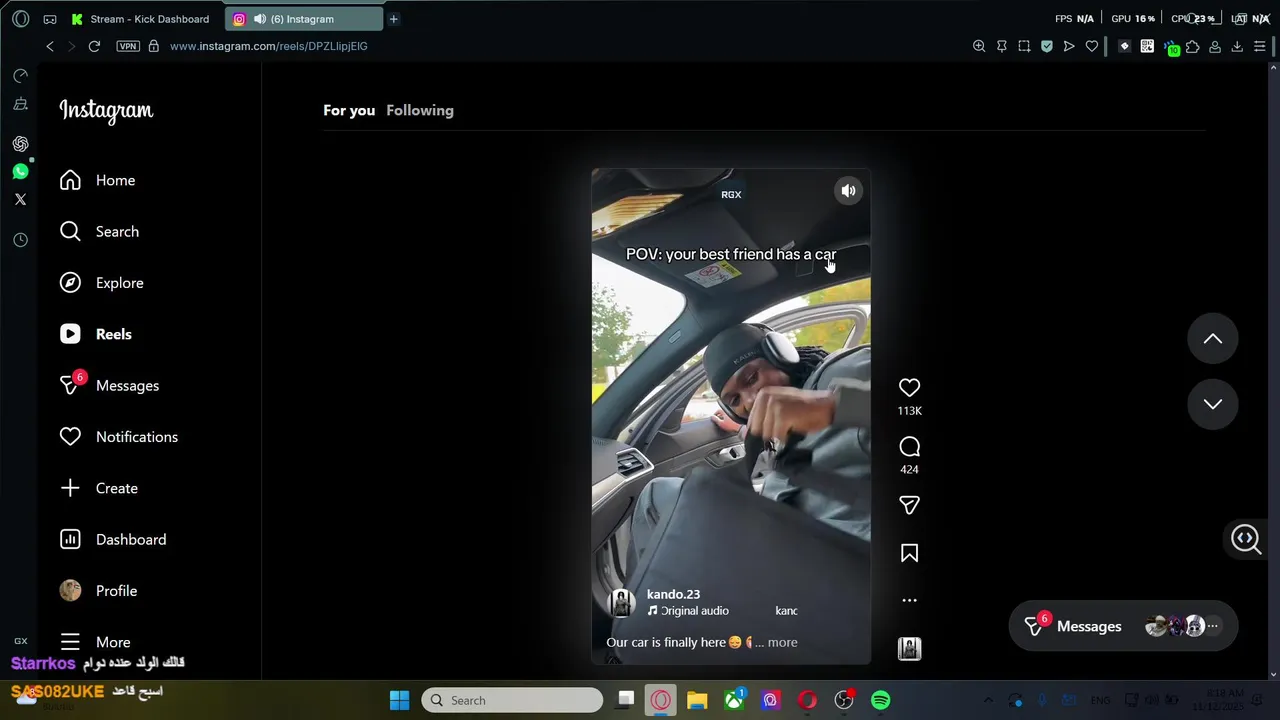Screen dimensions: 1280x720
Task: Open the ChatGPT sidebar icon
Action: point(20,144)
